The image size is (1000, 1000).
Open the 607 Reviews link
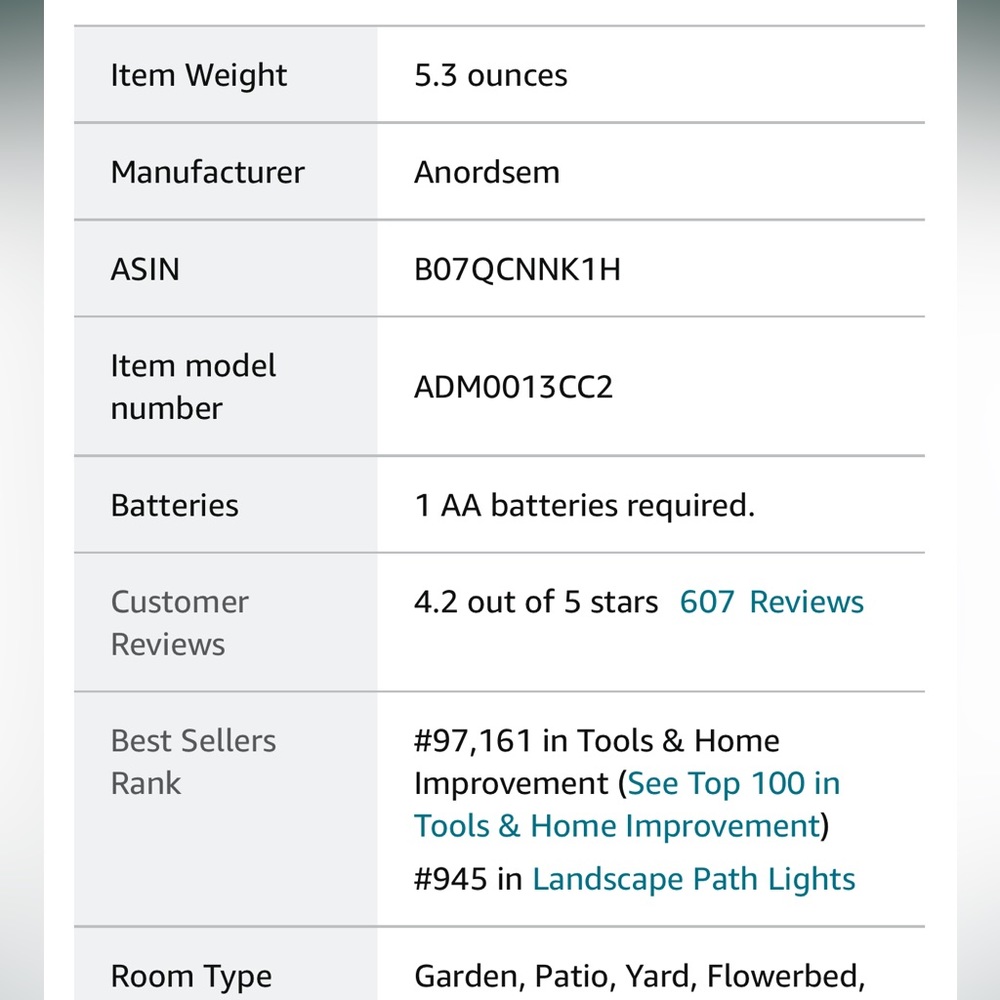tap(771, 601)
